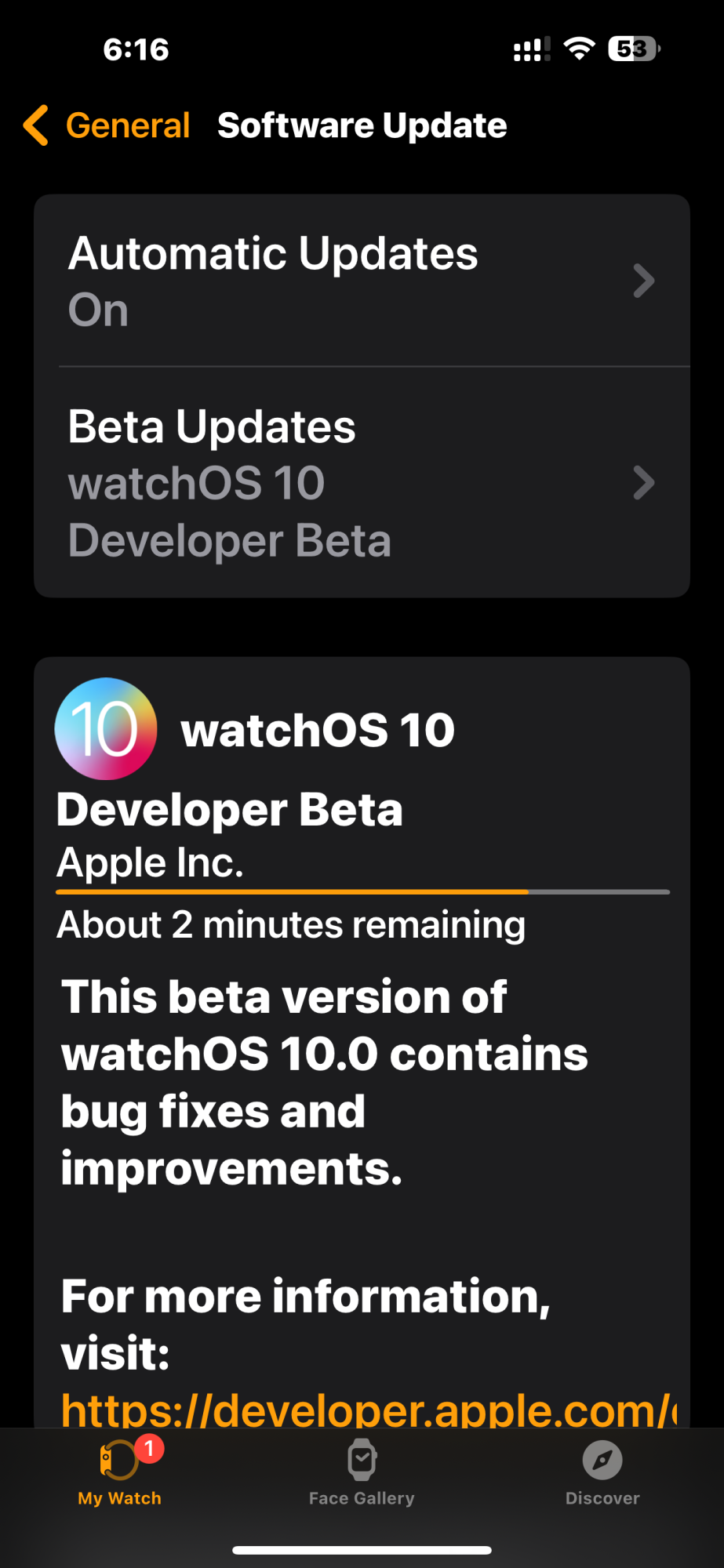Tap the cellular signal bars icon

pyautogui.click(x=531, y=49)
